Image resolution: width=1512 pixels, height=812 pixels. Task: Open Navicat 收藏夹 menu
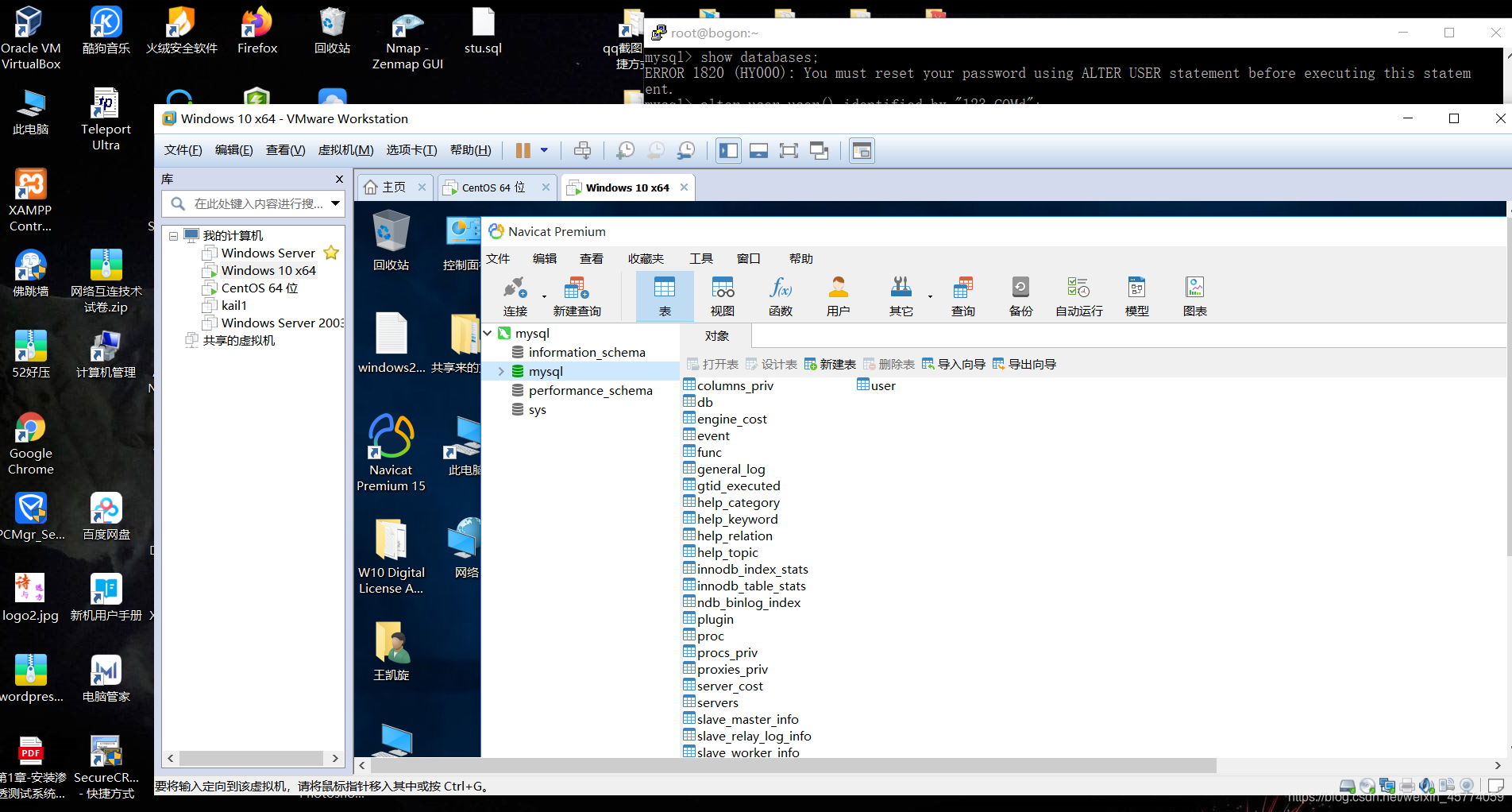point(646,258)
